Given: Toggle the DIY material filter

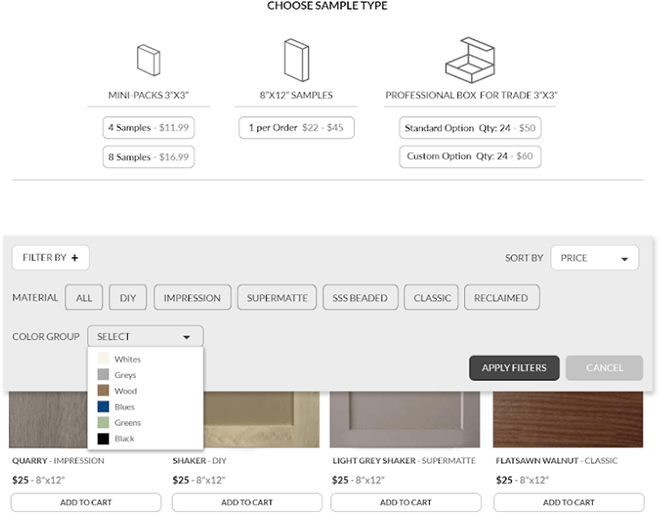Looking at the screenshot, I should [x=127, y=298].
